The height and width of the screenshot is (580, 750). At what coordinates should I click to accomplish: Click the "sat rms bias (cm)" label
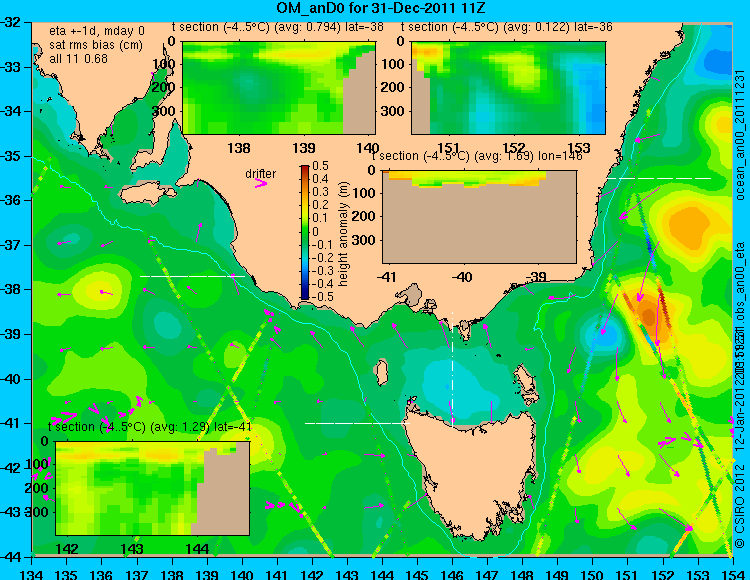click(96, 45)
